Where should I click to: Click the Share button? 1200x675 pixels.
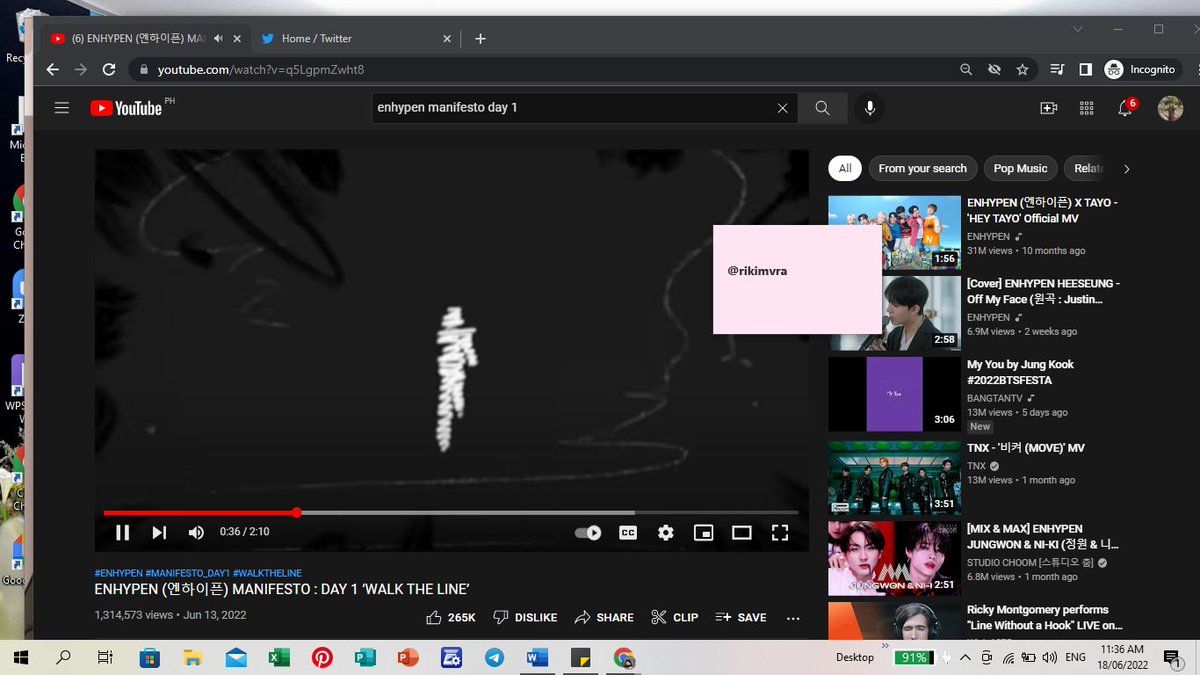[604, 618]
